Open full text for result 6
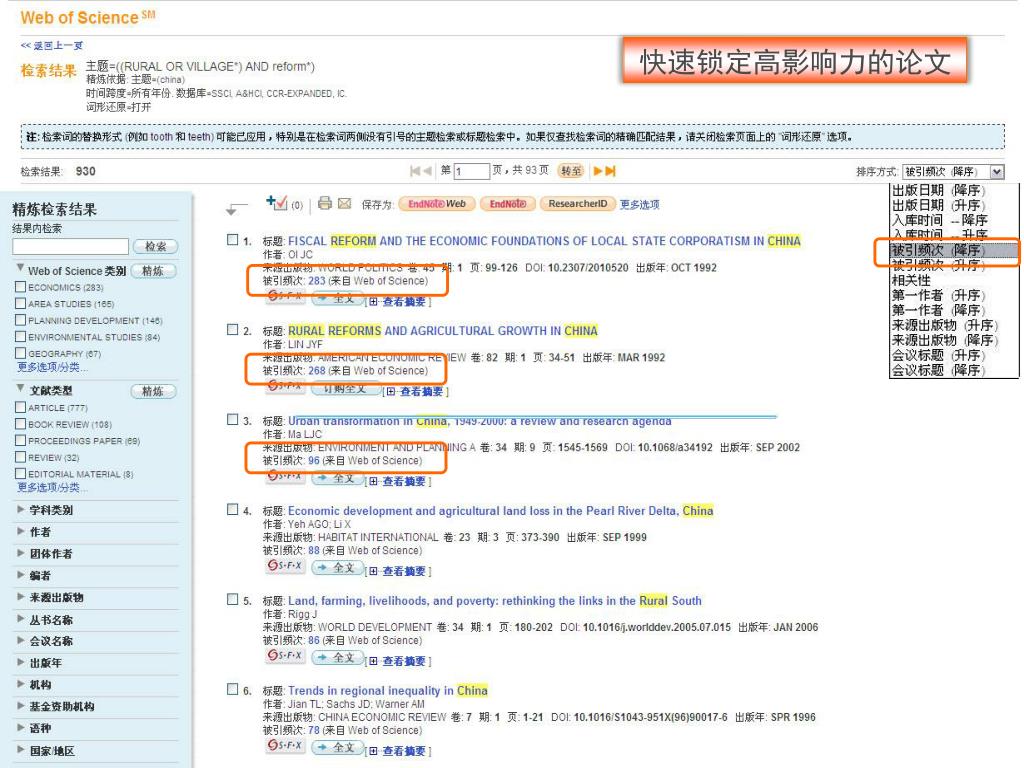Image resolution: width=1024 pixels, height=768 pixels. [x=337, y=747]
